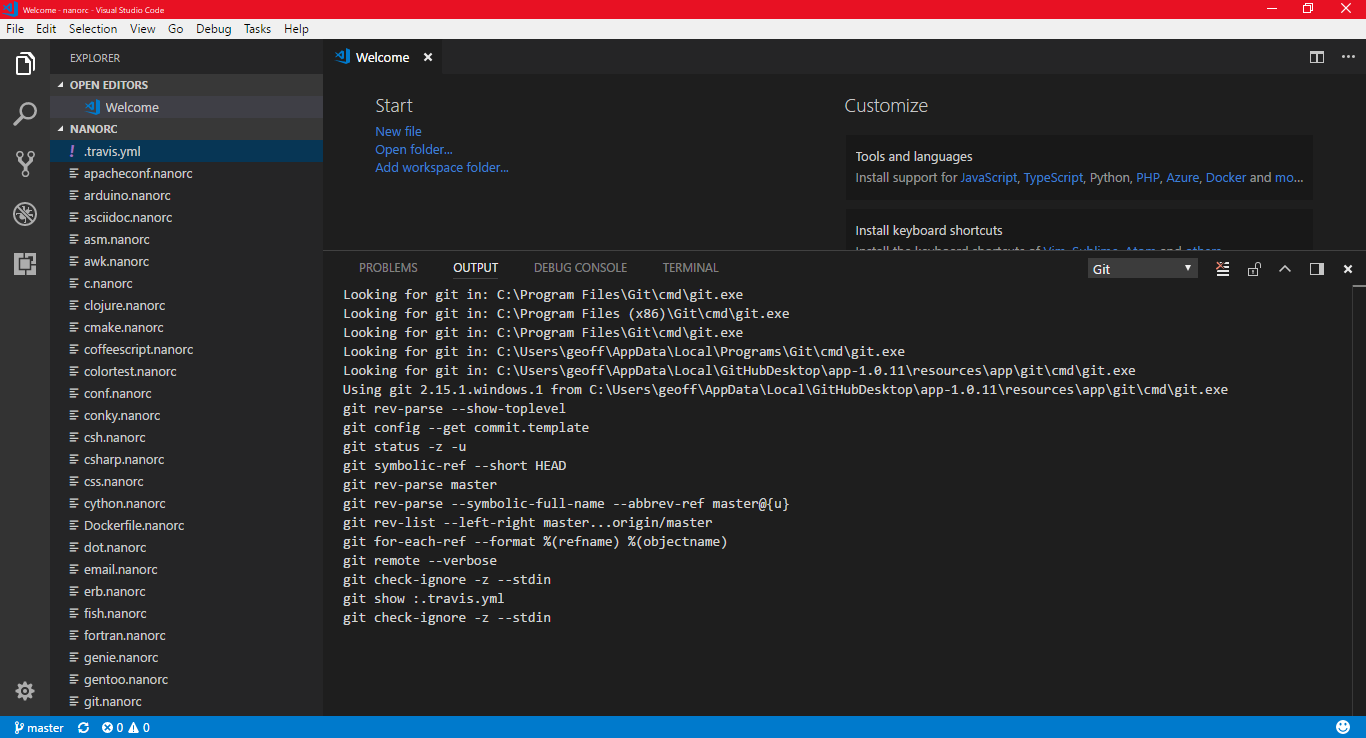Click the JavaScript language link
The width and height of the screenshot is (1366, 738).
[x=989, y=177]
